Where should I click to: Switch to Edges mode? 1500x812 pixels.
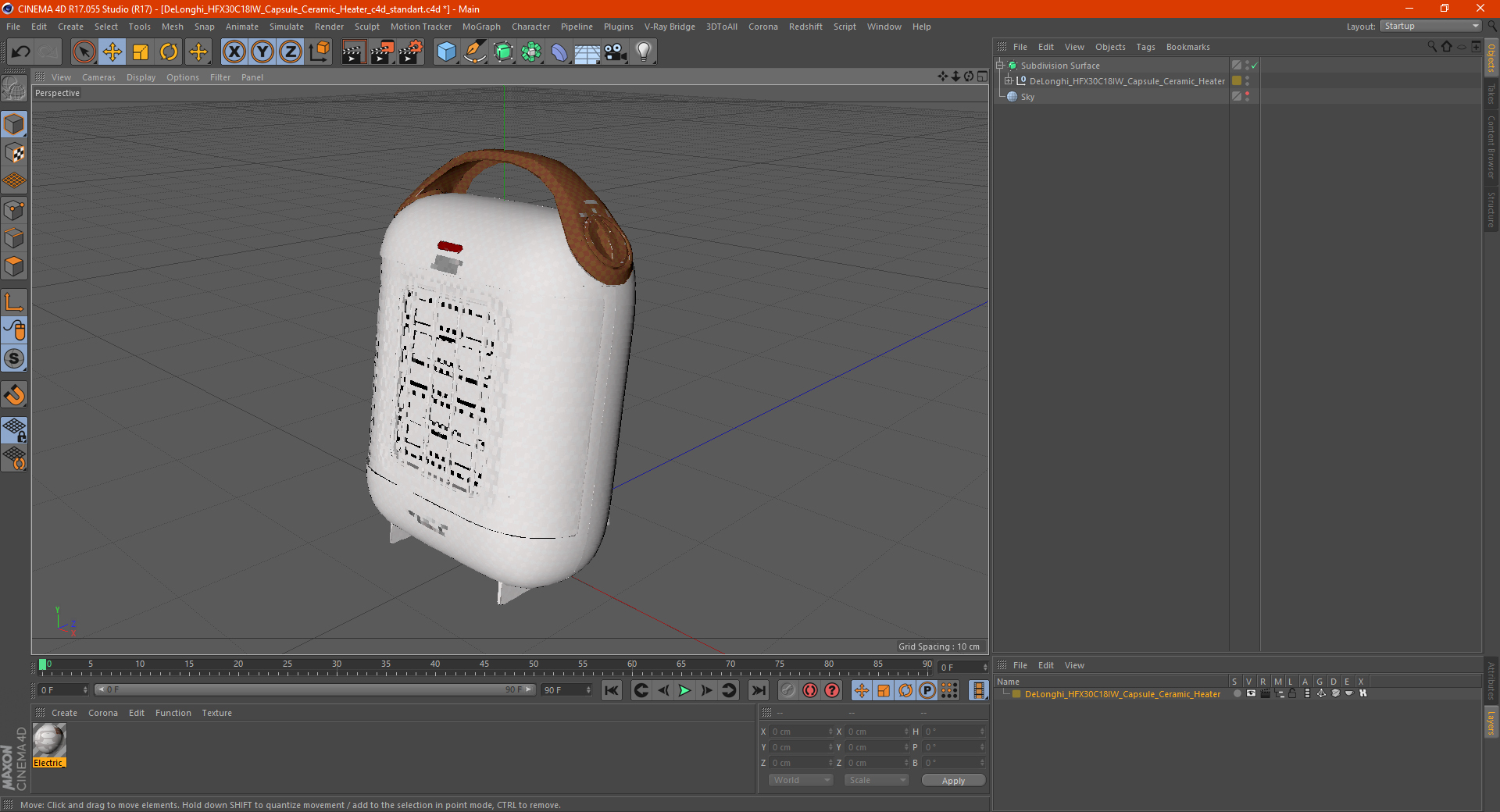(14, 238)
